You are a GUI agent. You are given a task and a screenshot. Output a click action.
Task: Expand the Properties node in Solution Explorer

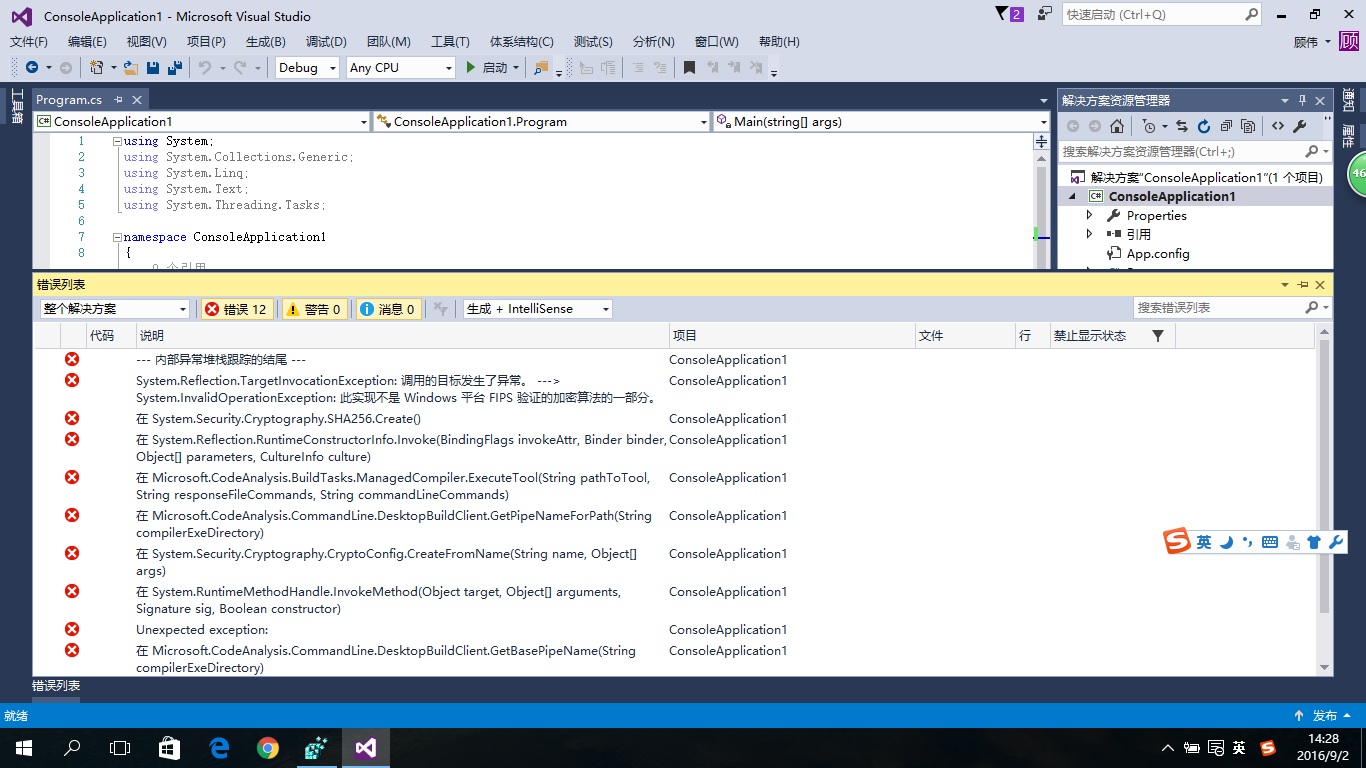pyautogui.click(x=1090, y=215)
